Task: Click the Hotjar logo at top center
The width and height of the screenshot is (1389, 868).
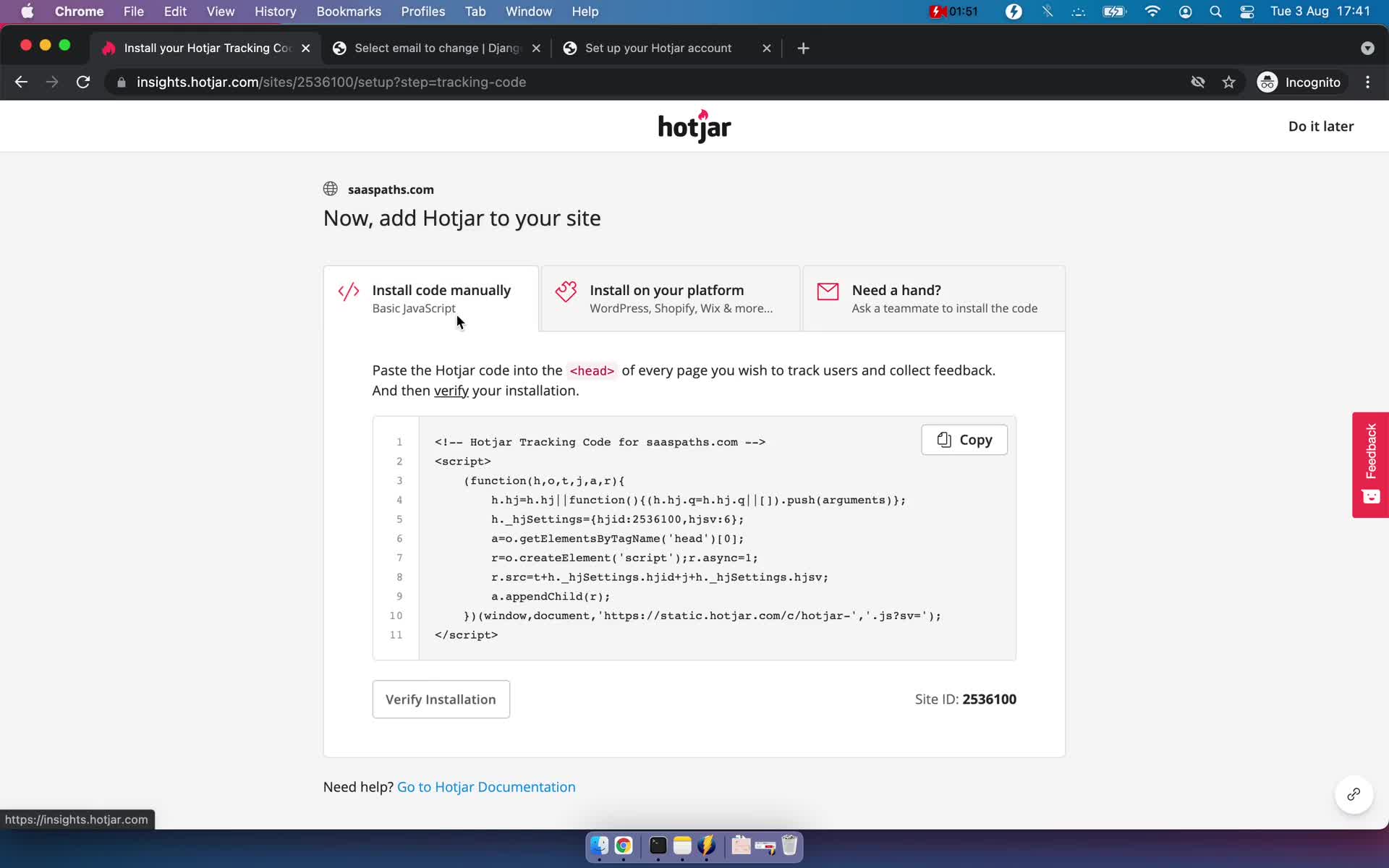Action: point(694,126)
